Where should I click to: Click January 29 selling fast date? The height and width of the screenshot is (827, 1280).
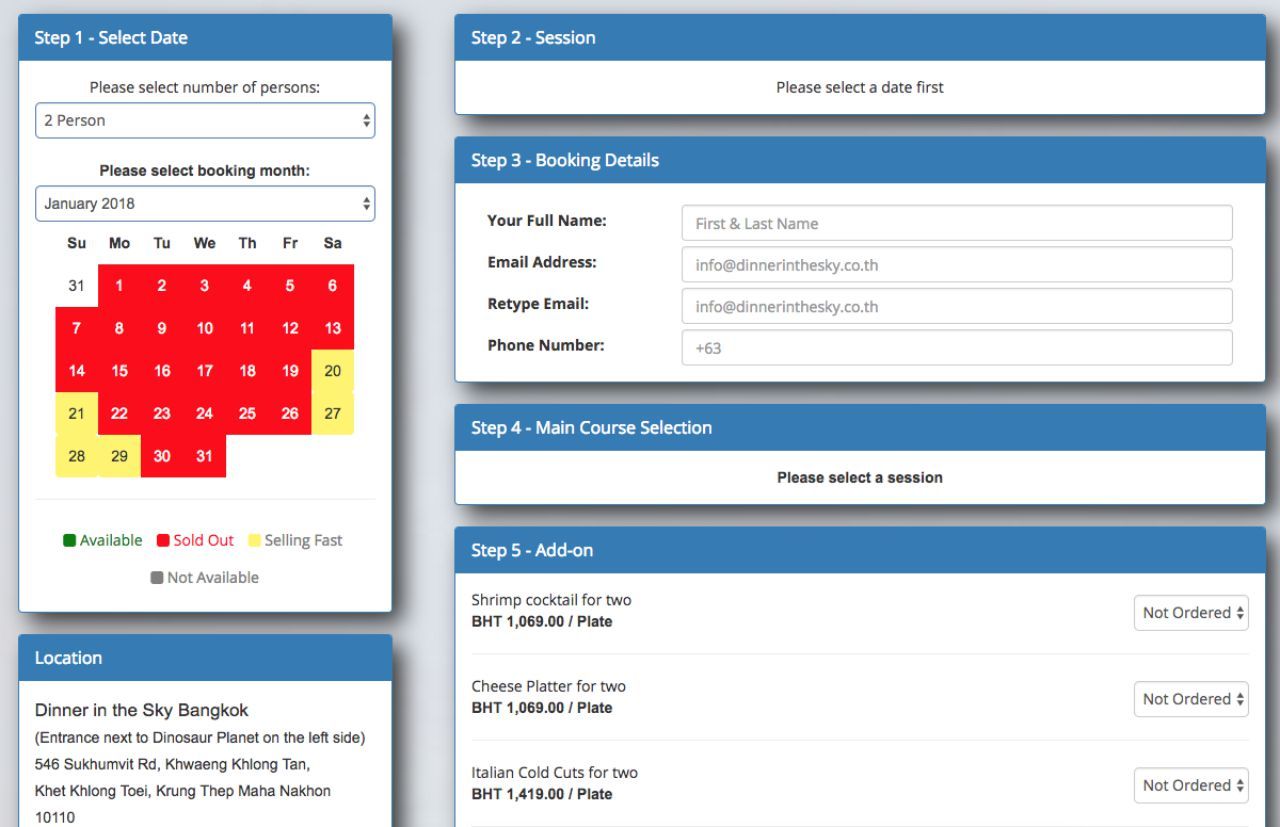pos(119,456)
